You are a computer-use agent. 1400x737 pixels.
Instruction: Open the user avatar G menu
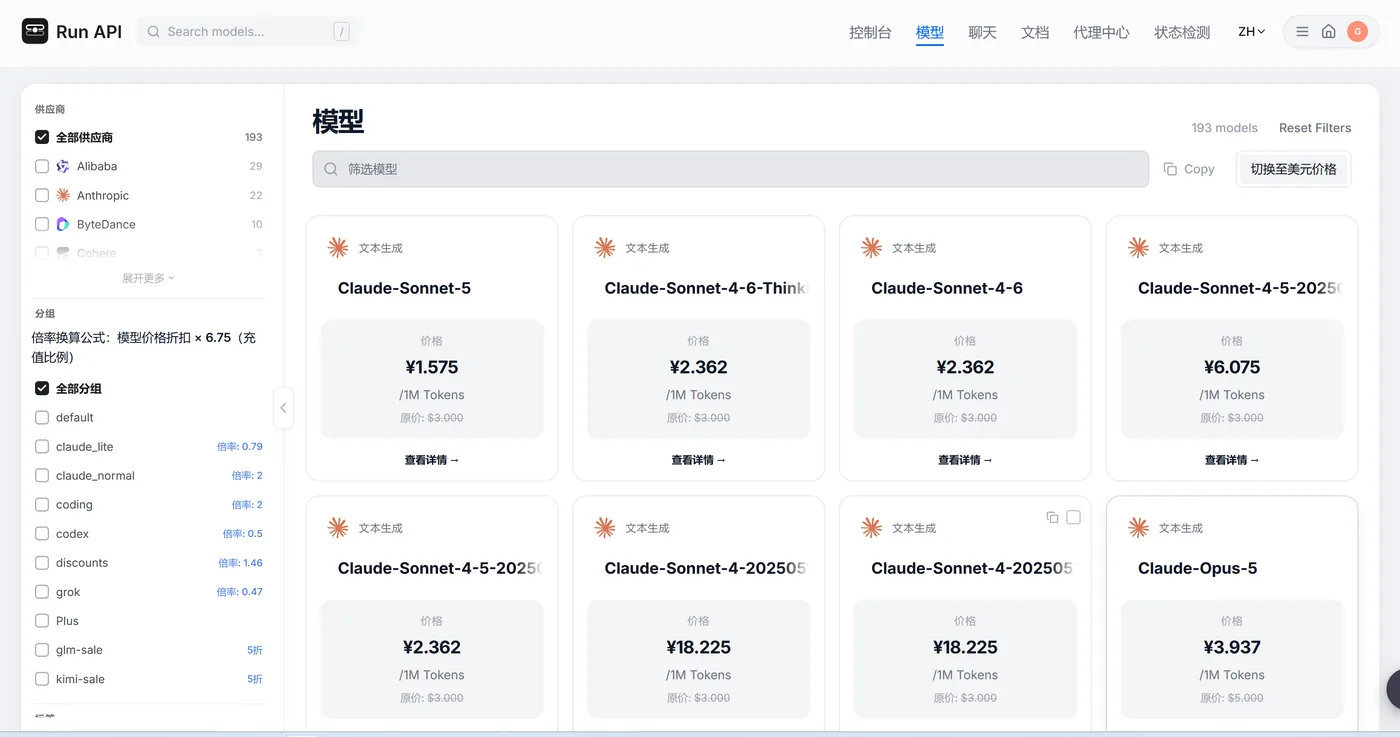[1357, 32]
